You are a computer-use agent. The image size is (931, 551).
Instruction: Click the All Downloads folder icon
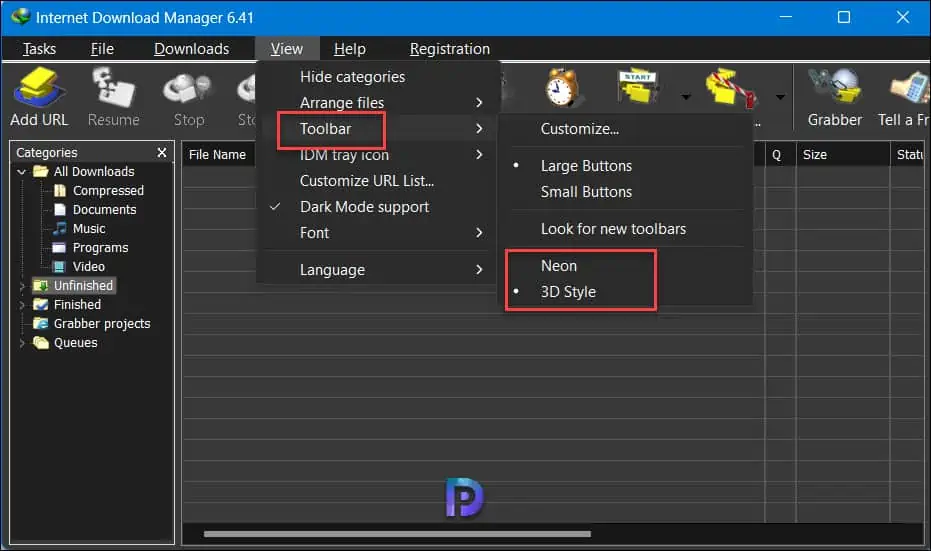(x=41, y=172)
